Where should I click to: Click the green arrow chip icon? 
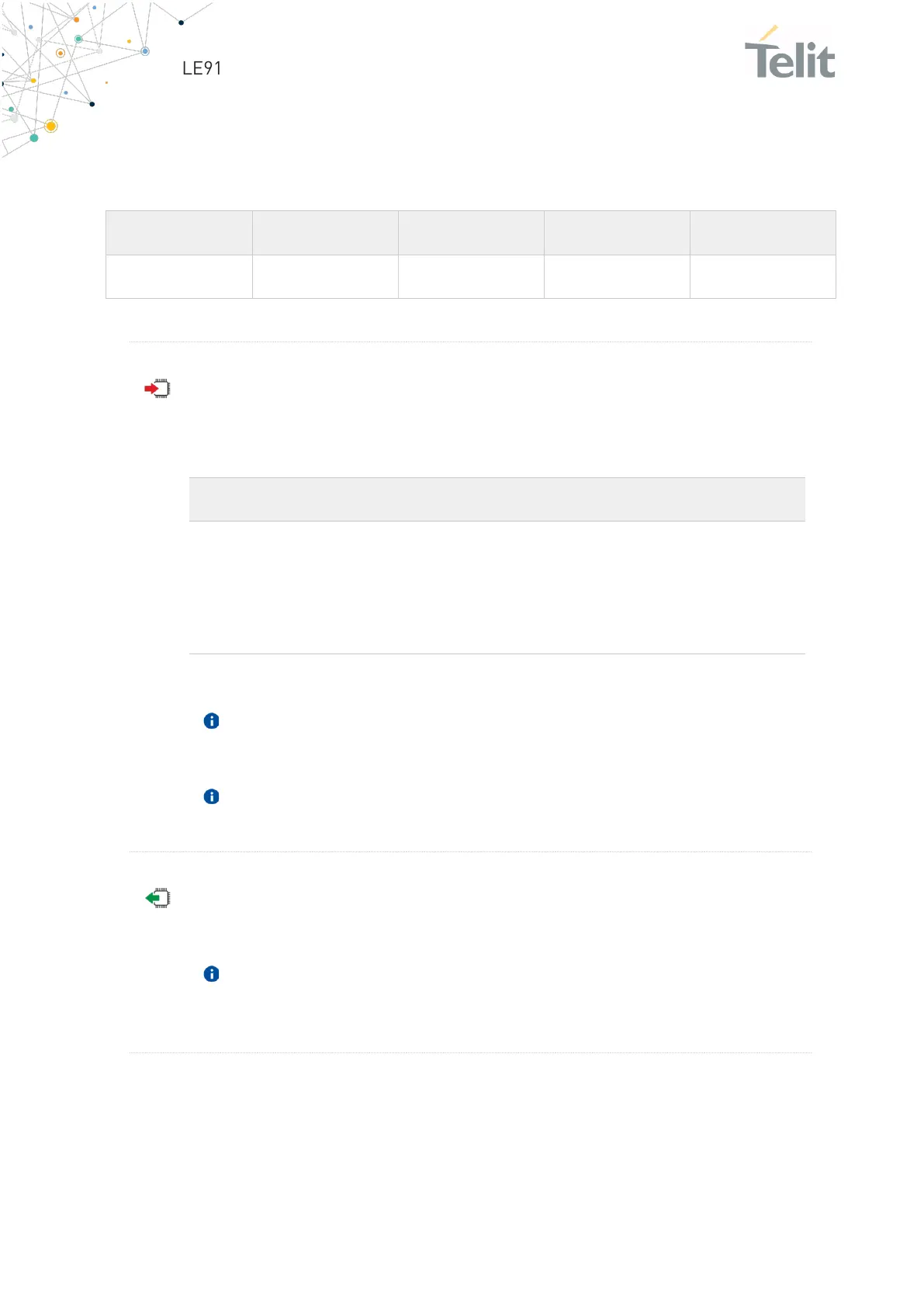(157, 898)
